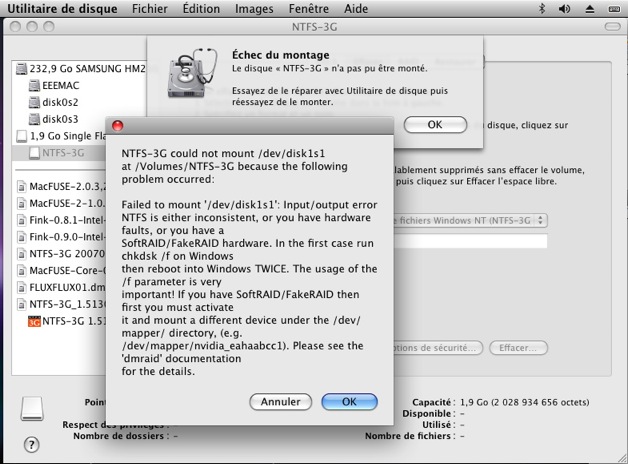Screen dimensions: 628x464
Task: Select the Fink-0.8.1-Intel disk image
Action: click(x=61, y=220)
